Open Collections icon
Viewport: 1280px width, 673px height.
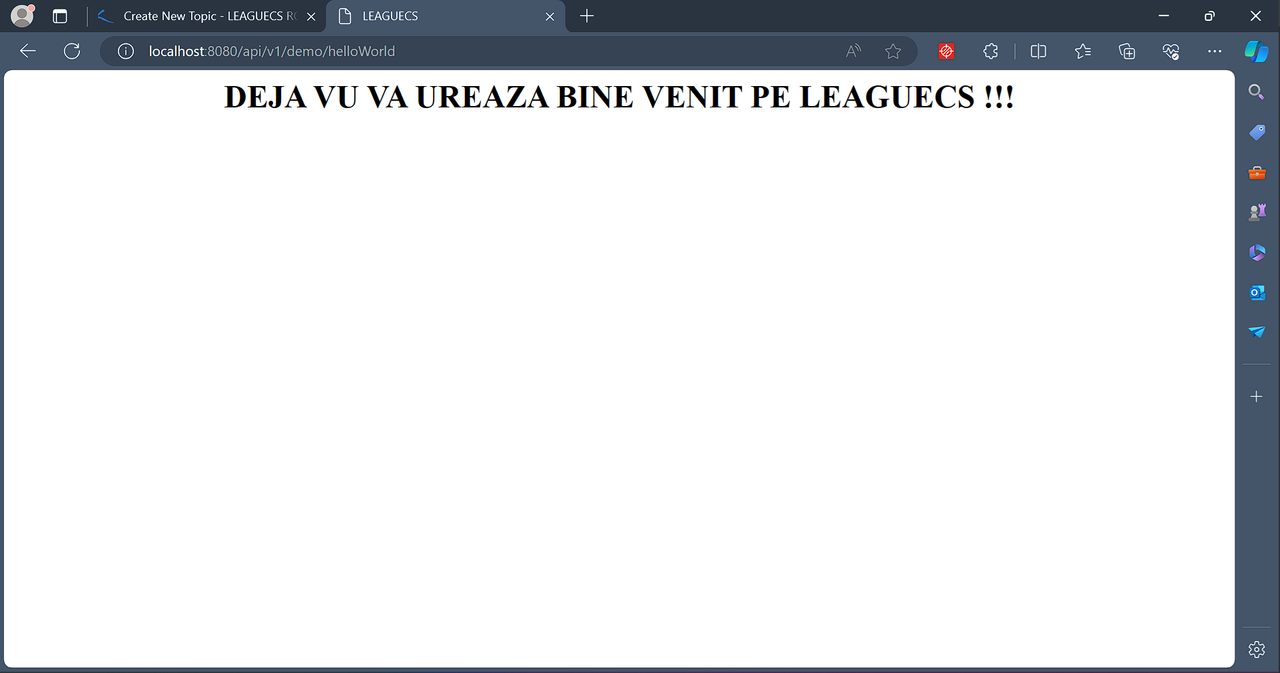point(1127,51)
